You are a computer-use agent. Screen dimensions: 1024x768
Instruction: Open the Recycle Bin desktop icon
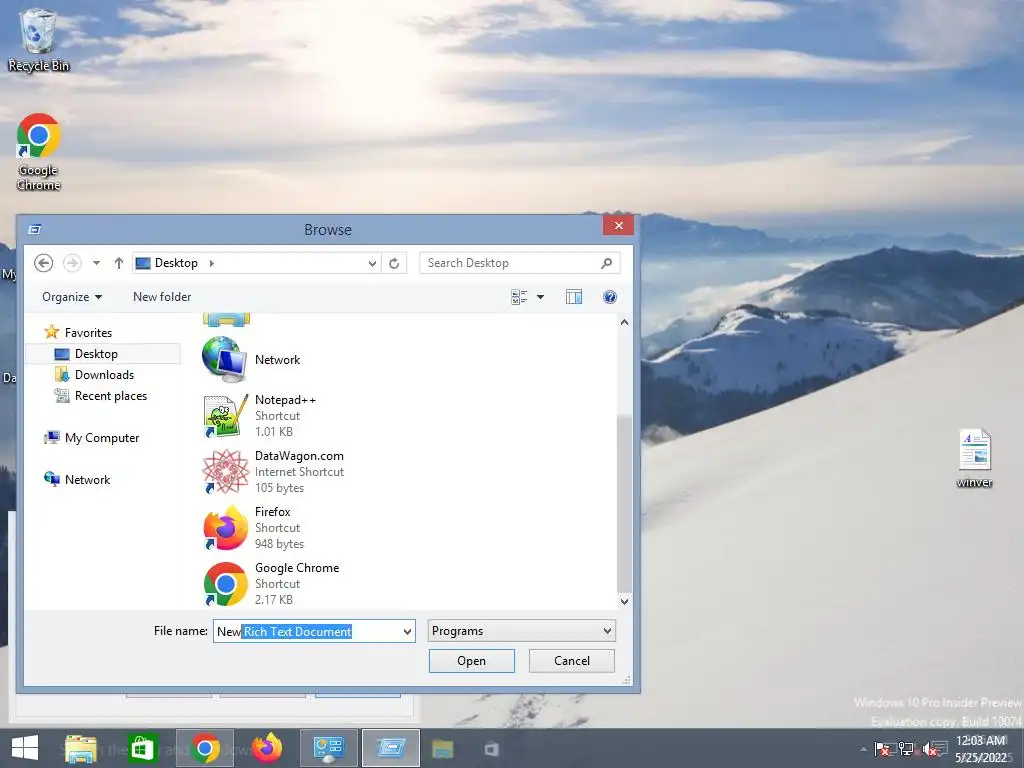[38, 39]
